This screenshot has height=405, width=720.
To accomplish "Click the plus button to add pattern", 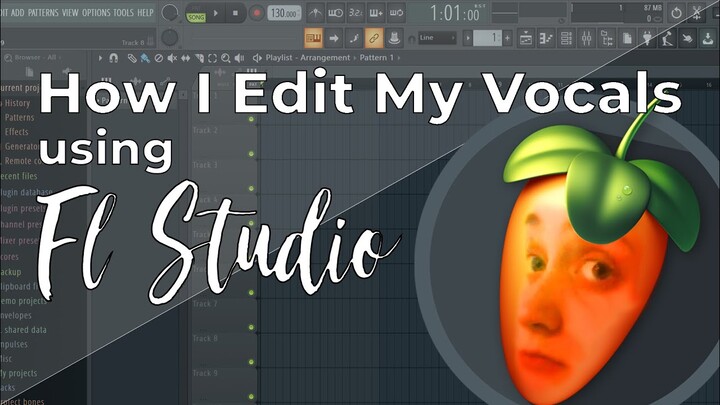I will 507,38.
